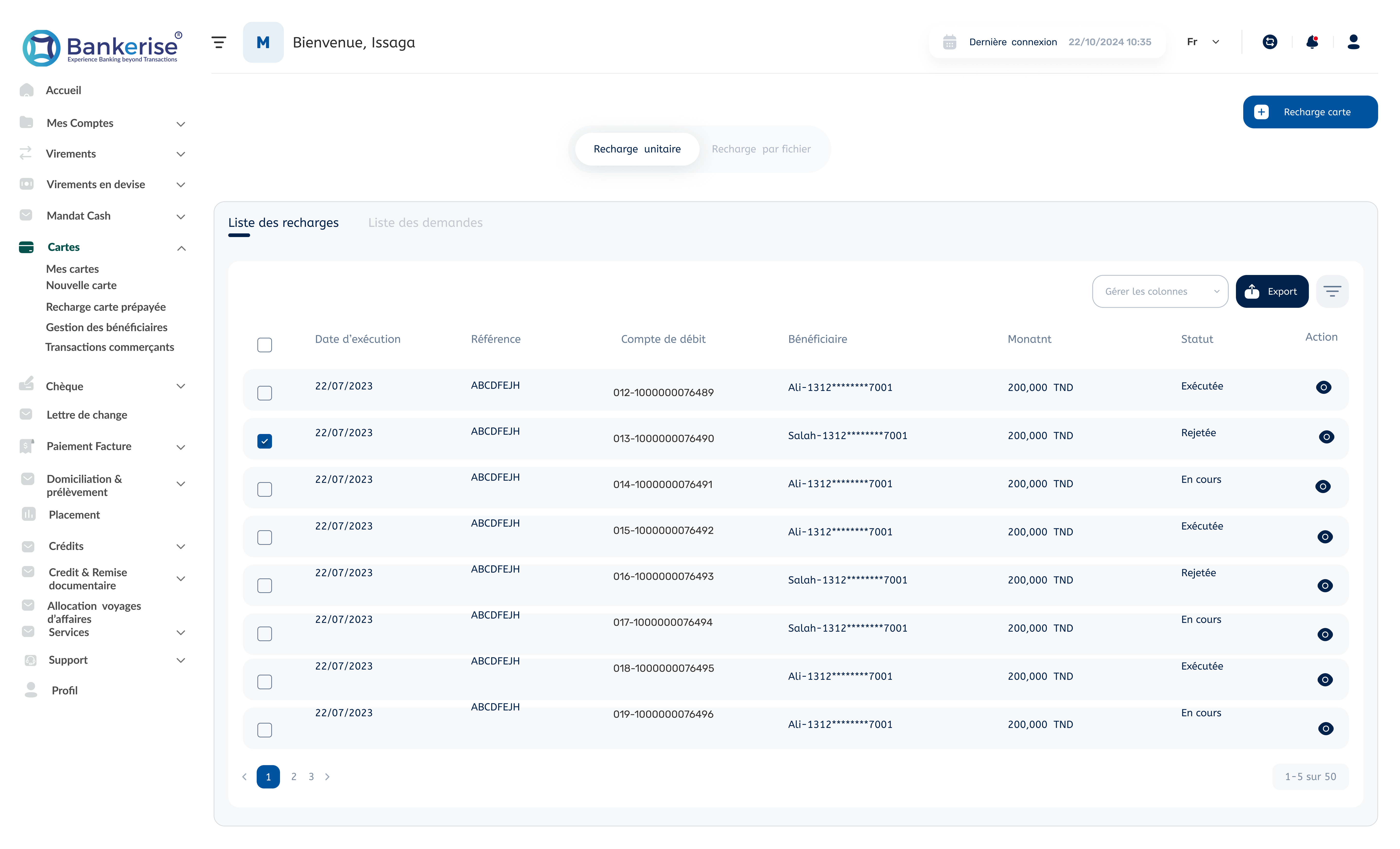The image size is (1400, 849).
Task: Click the calendar icon near last connection
Action: point(949,42)
